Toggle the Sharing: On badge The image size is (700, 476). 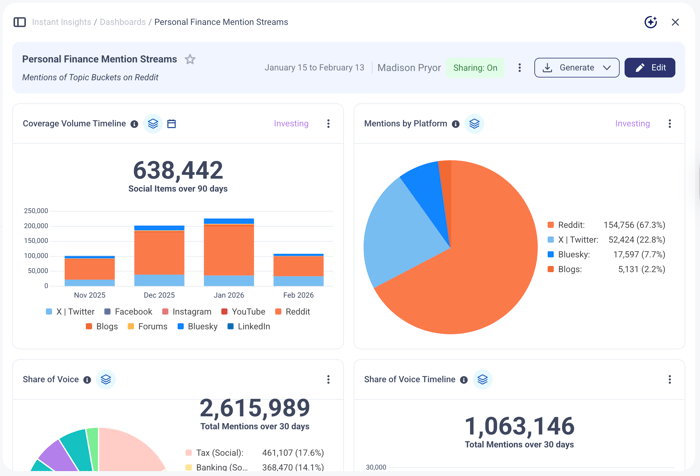(x=475, y=68)
